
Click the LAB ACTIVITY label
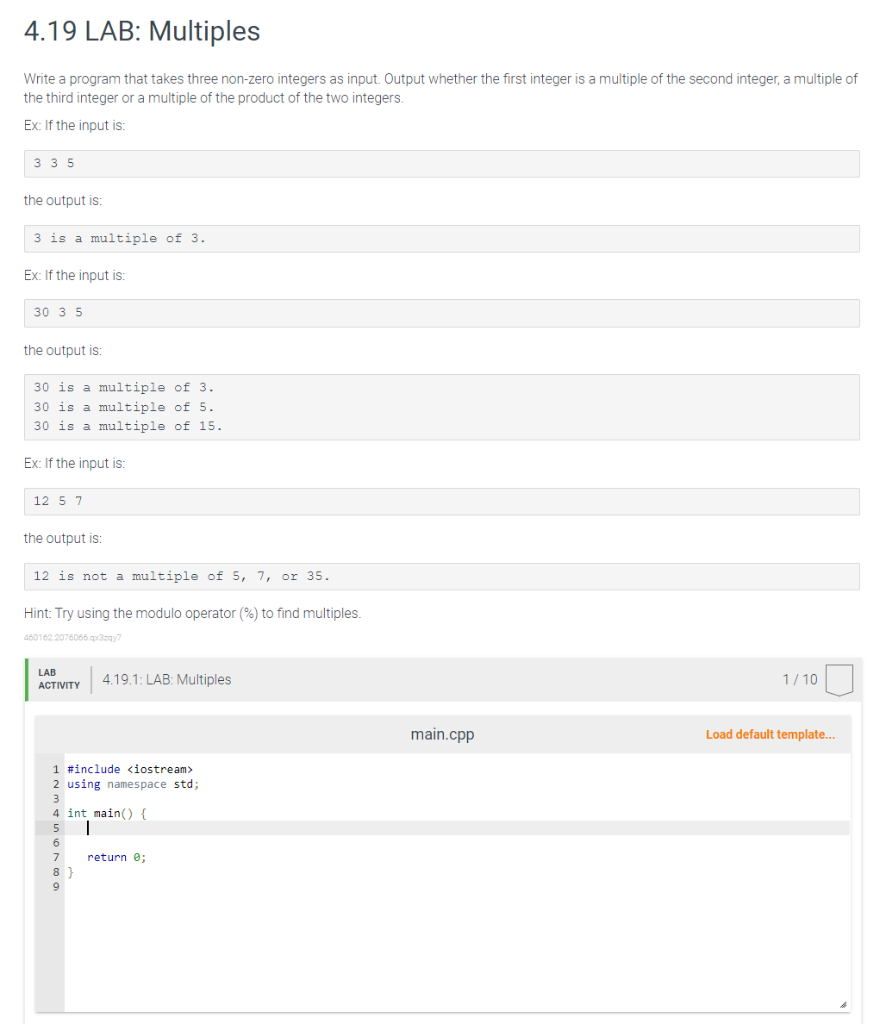tap(59, 679)
